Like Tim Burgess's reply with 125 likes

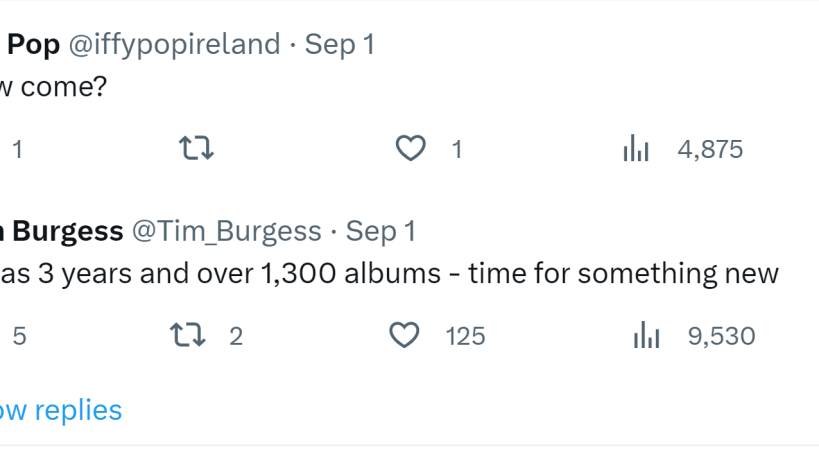pos(404,336)
